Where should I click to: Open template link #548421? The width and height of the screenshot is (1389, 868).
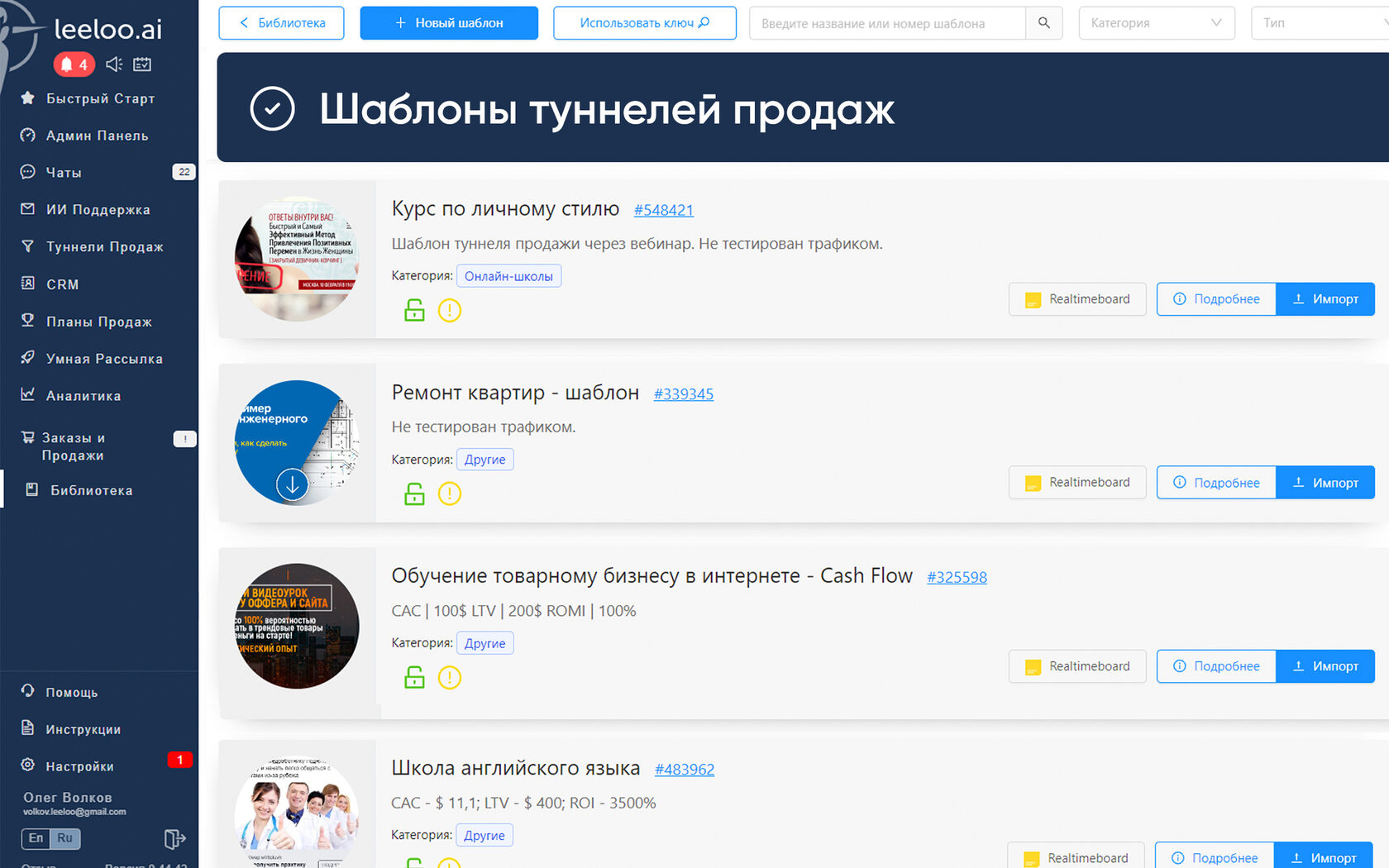click(664, 210)
